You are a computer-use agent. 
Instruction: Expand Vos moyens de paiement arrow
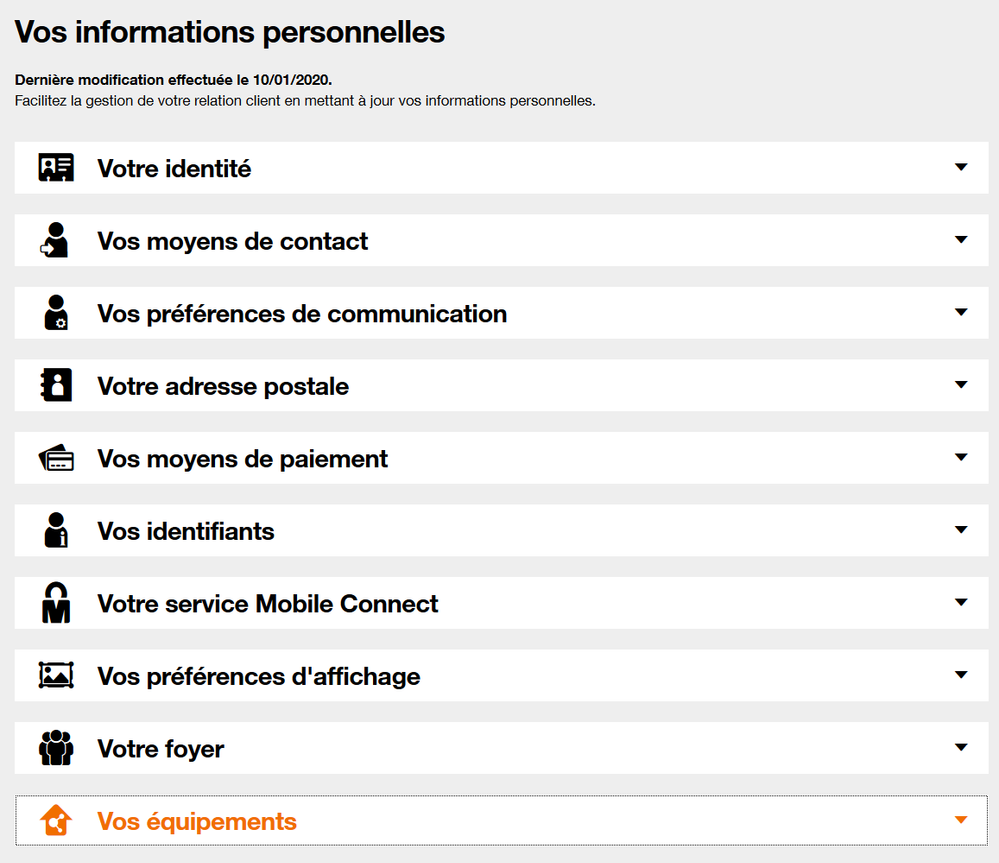961,458
